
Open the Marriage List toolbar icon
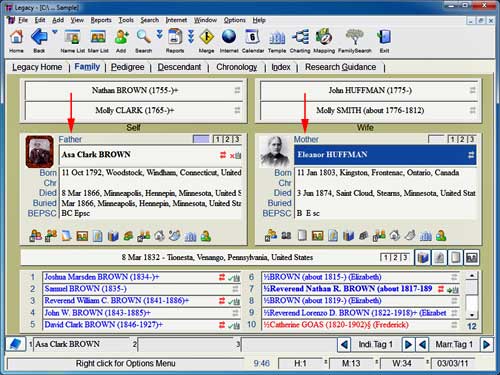(98, 37)
